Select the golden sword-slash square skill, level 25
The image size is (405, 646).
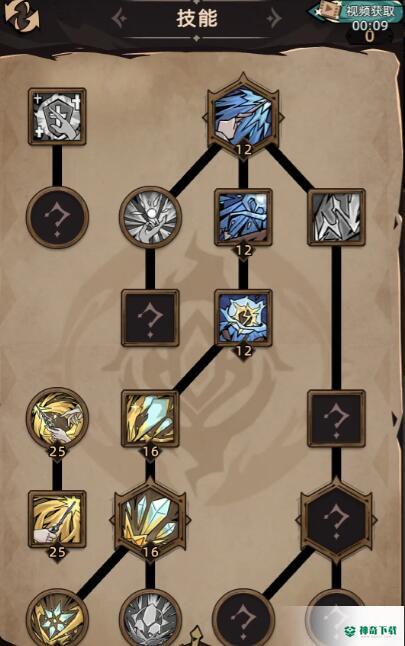(x=57, y=520)
